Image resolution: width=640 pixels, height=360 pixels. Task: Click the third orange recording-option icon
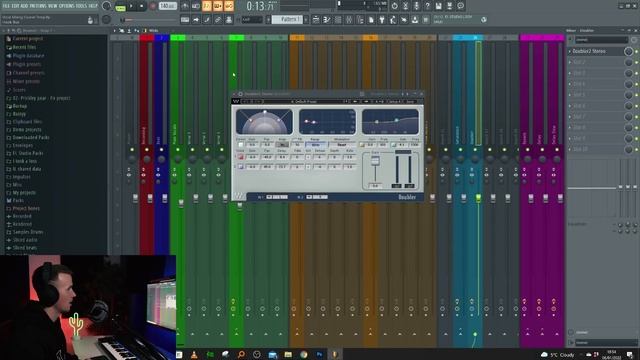[229, 6]
